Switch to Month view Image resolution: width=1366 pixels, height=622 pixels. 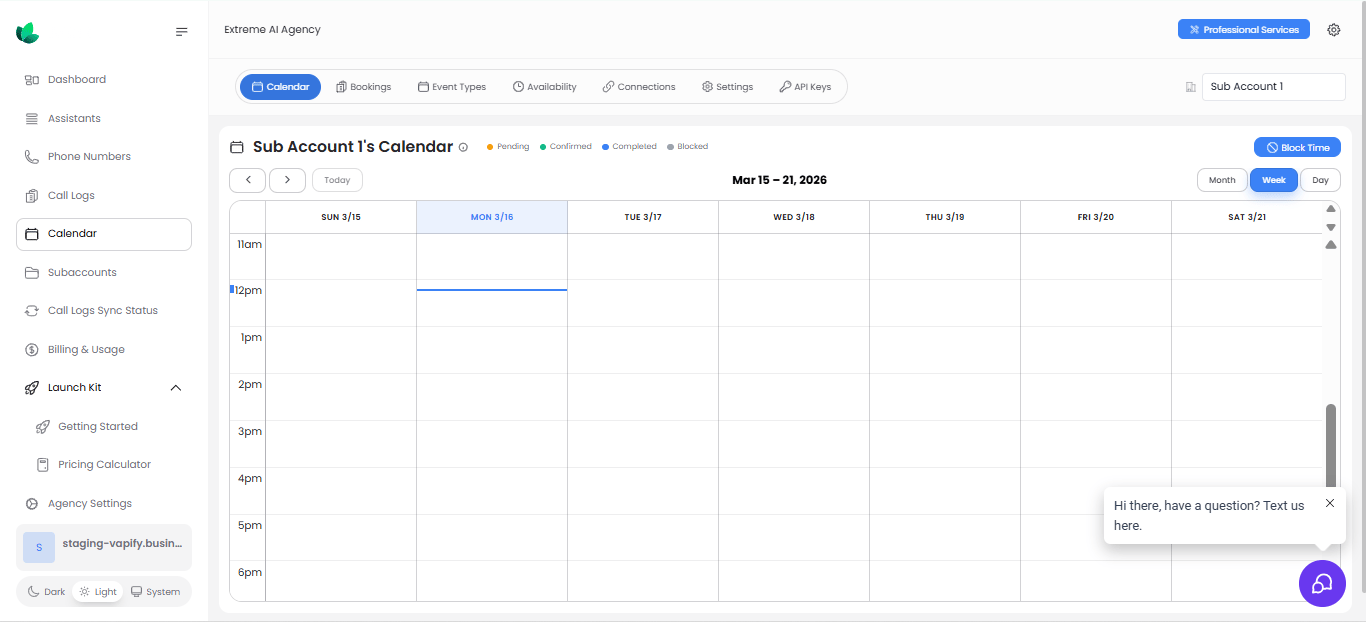1222,180
